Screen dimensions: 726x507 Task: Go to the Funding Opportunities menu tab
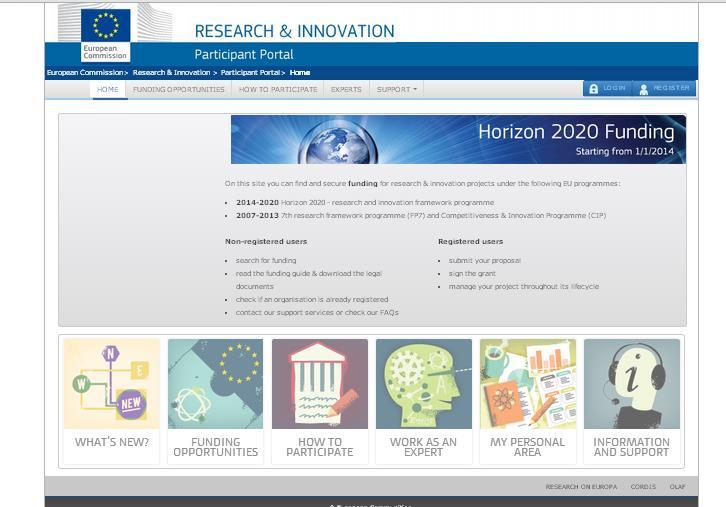[178, 89]
